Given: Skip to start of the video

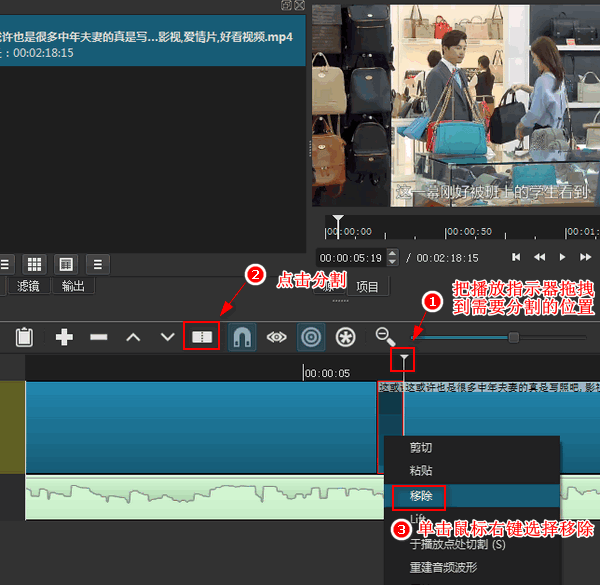Looking at the screenshot, I should coord(516,257).
